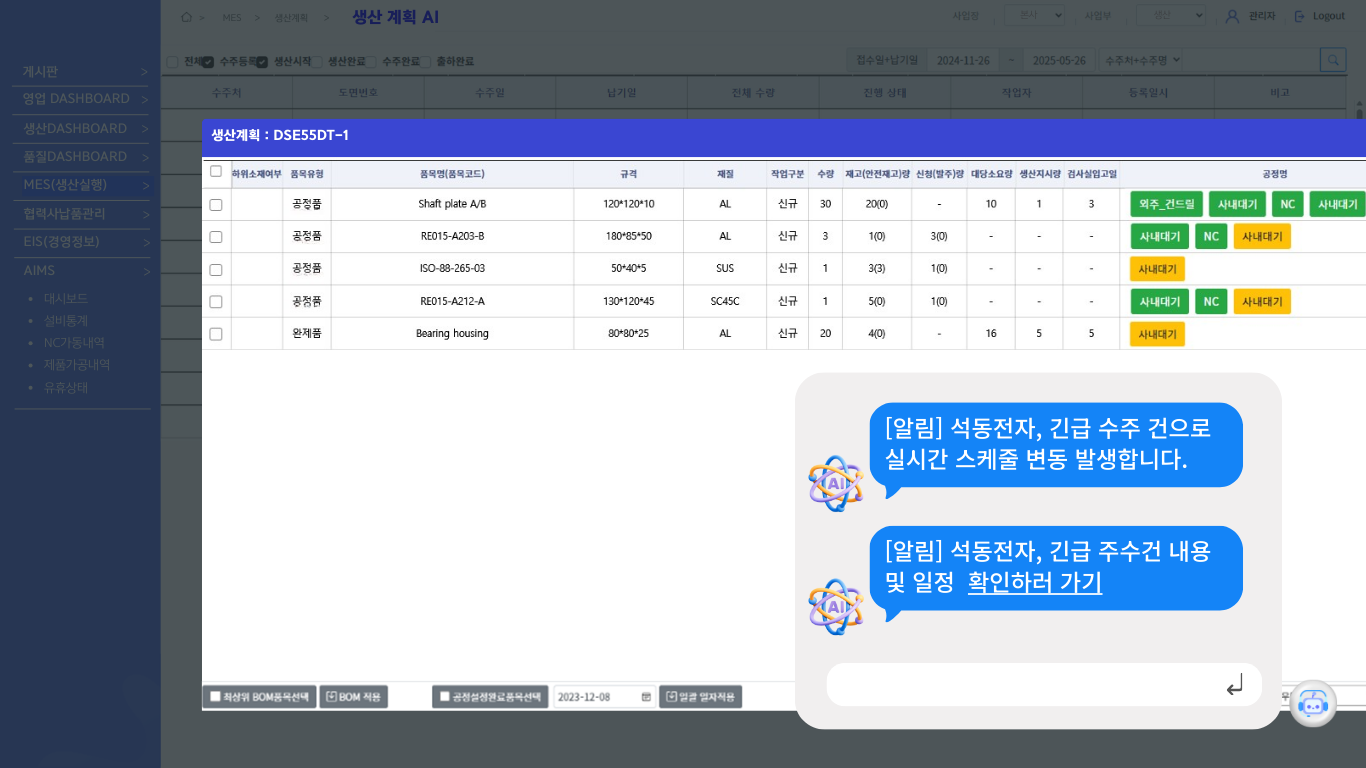Click the end date field 2025-05-26
This screenshot has width=1366, height=768.
[x=1060, y=60]
